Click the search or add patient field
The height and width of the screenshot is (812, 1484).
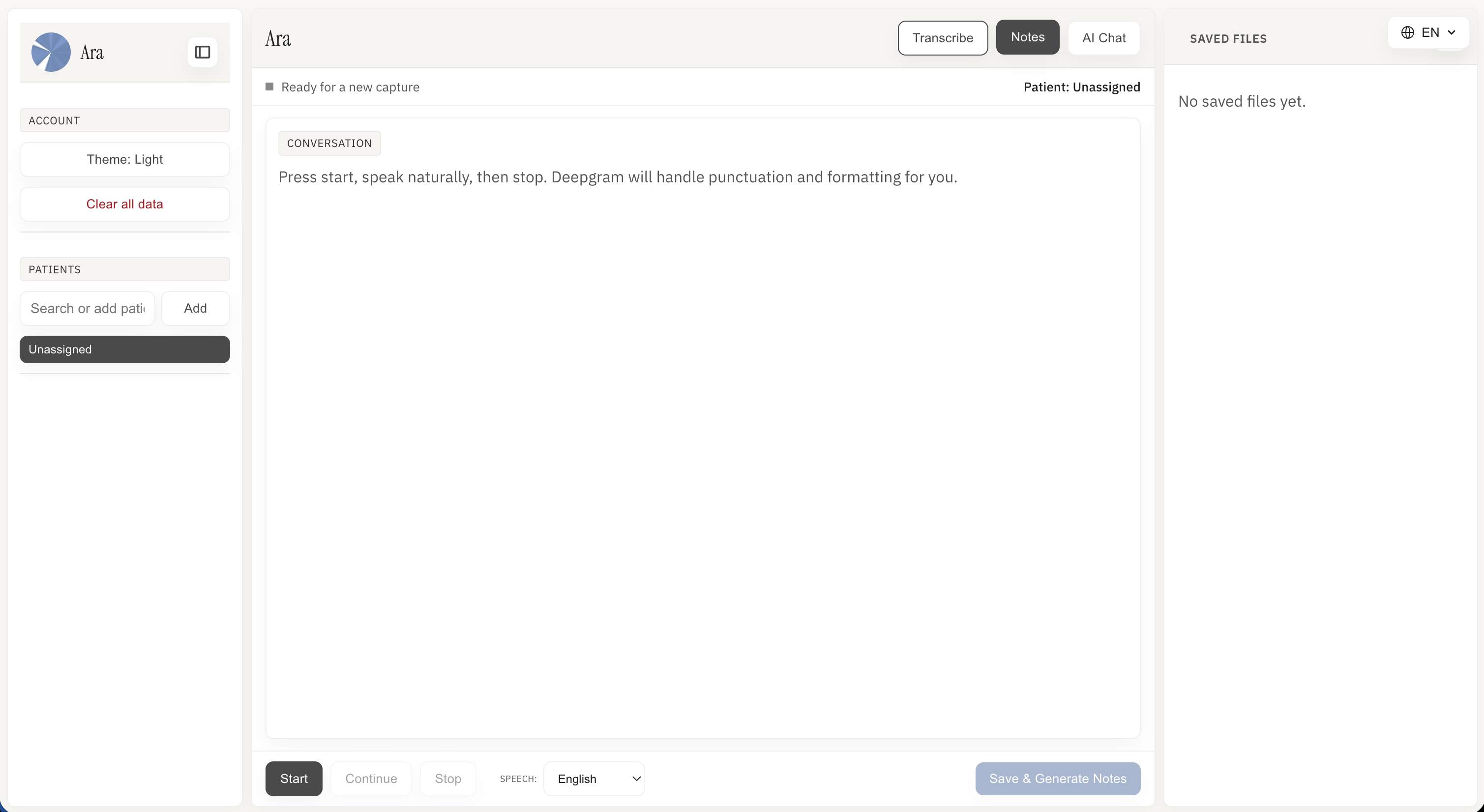pos(87,308)
